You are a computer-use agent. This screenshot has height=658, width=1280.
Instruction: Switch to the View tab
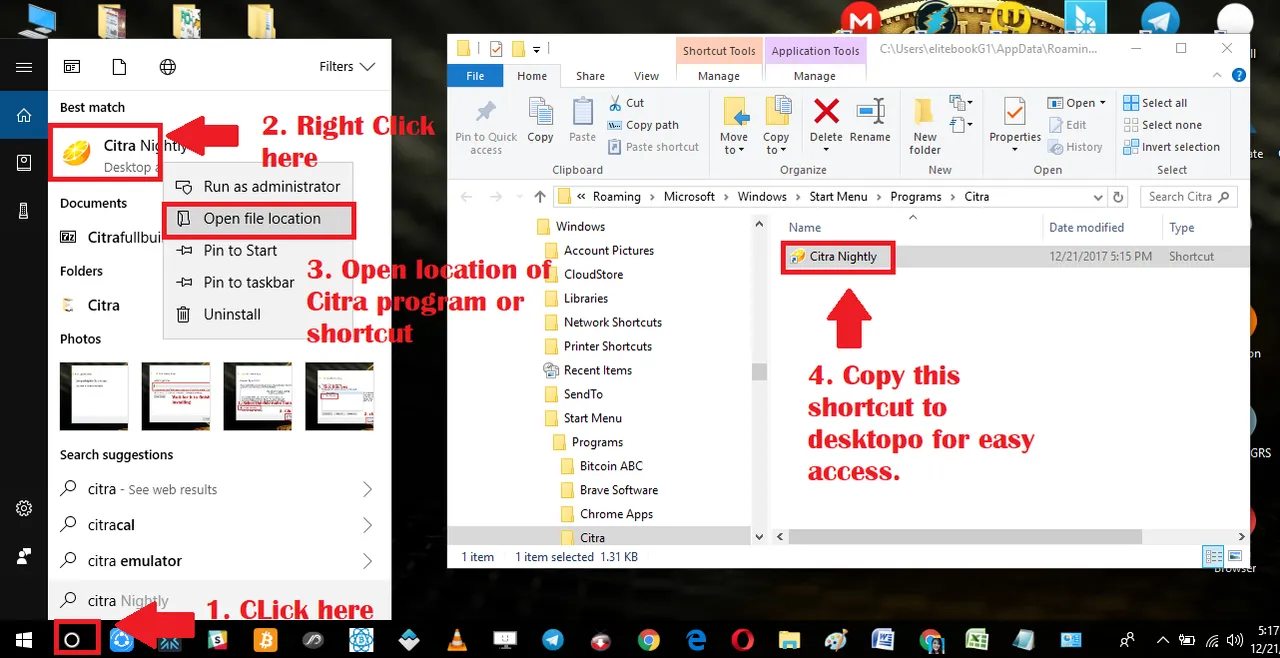point(647,76)
